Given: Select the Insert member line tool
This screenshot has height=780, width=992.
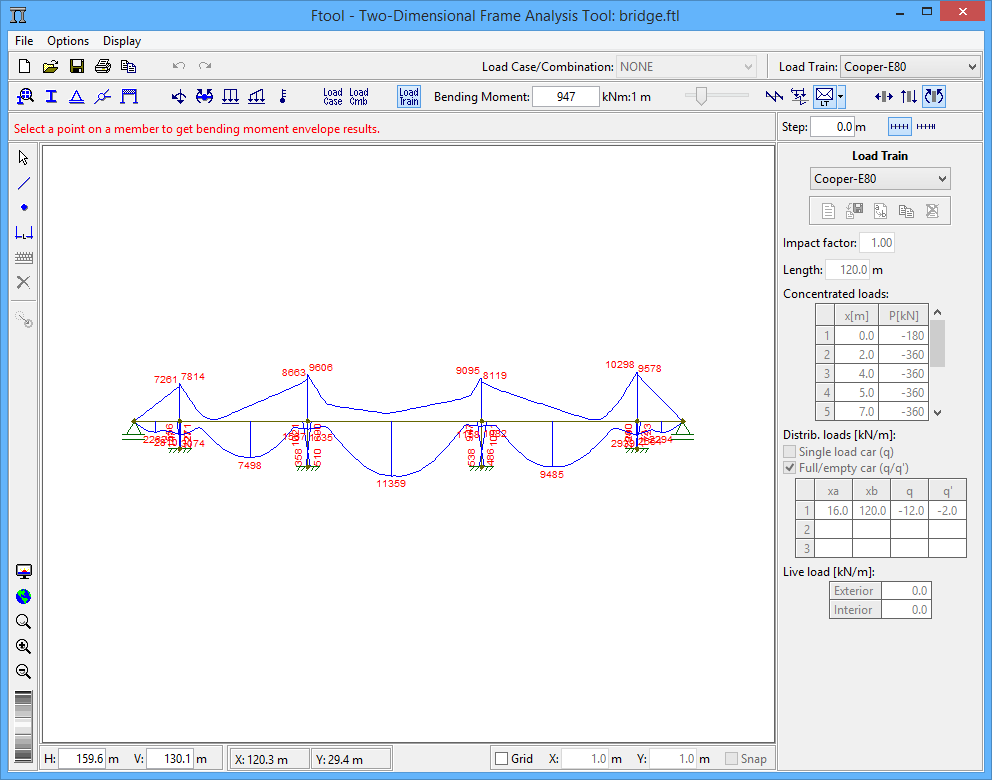Looking at the screenshot, I should click(x=24, y=183).
